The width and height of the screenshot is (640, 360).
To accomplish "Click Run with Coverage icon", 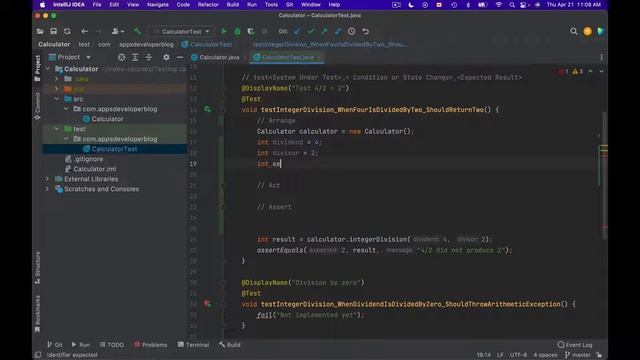I will click(251, 31).
